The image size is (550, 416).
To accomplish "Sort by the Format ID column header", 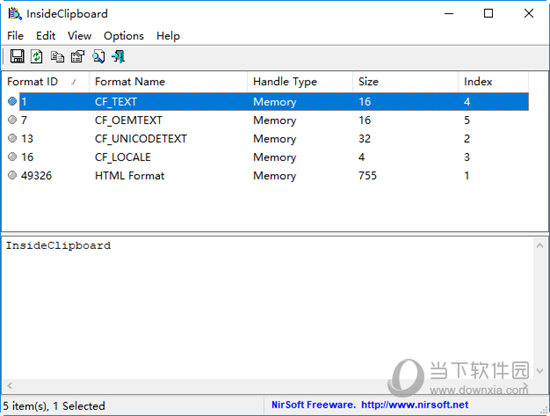I will (x=46, y=82).
